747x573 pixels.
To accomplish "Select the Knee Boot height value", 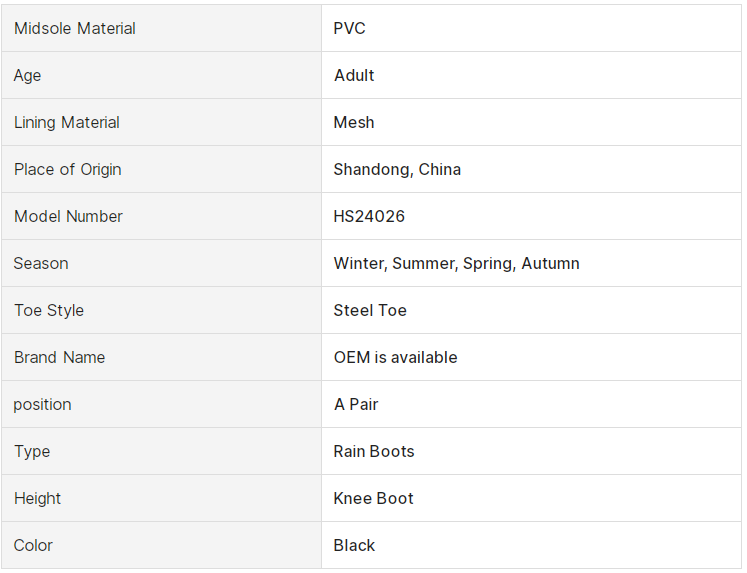I will point(374,498).
